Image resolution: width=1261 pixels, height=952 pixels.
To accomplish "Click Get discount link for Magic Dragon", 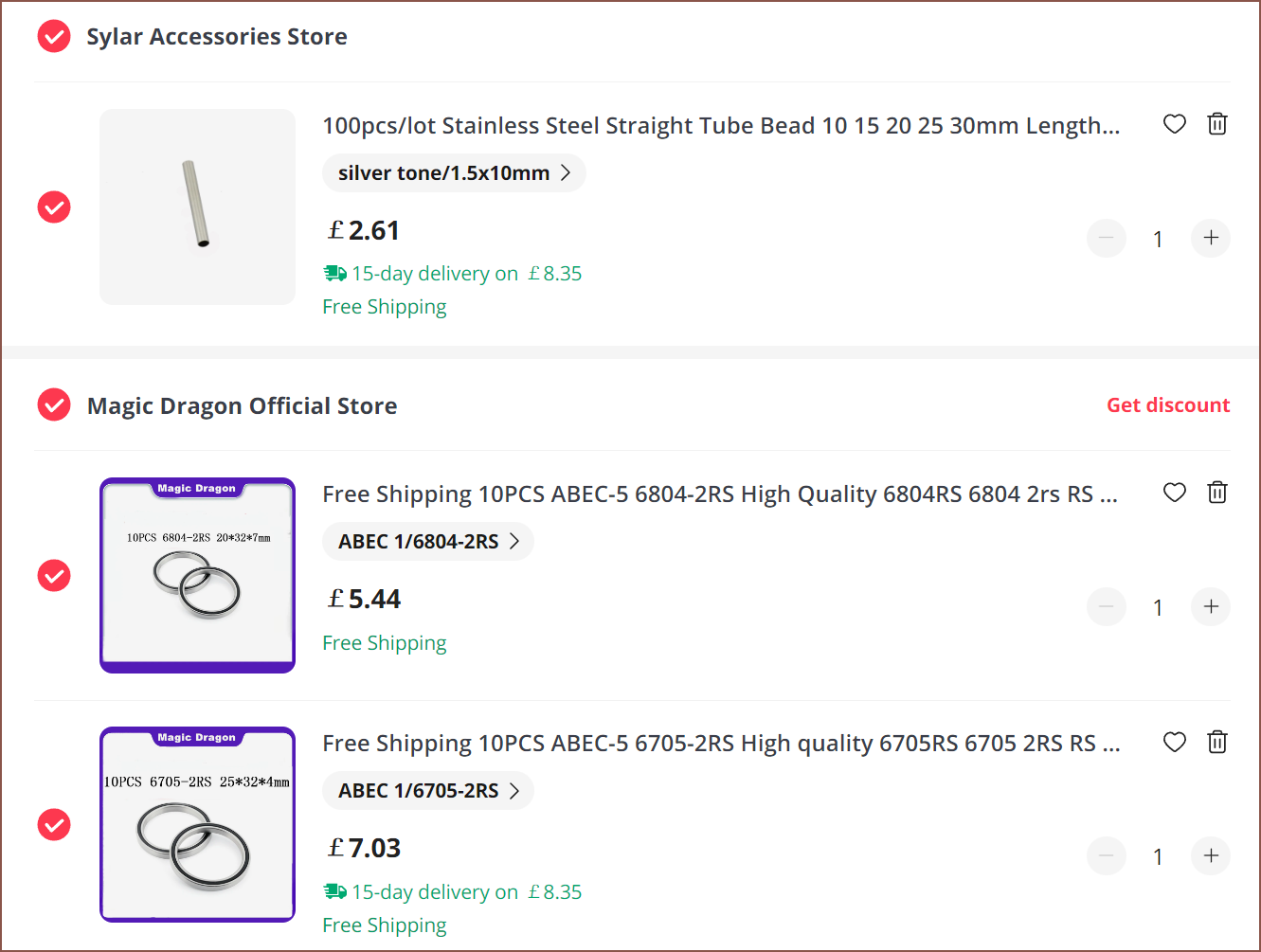I will [1168, 405].
